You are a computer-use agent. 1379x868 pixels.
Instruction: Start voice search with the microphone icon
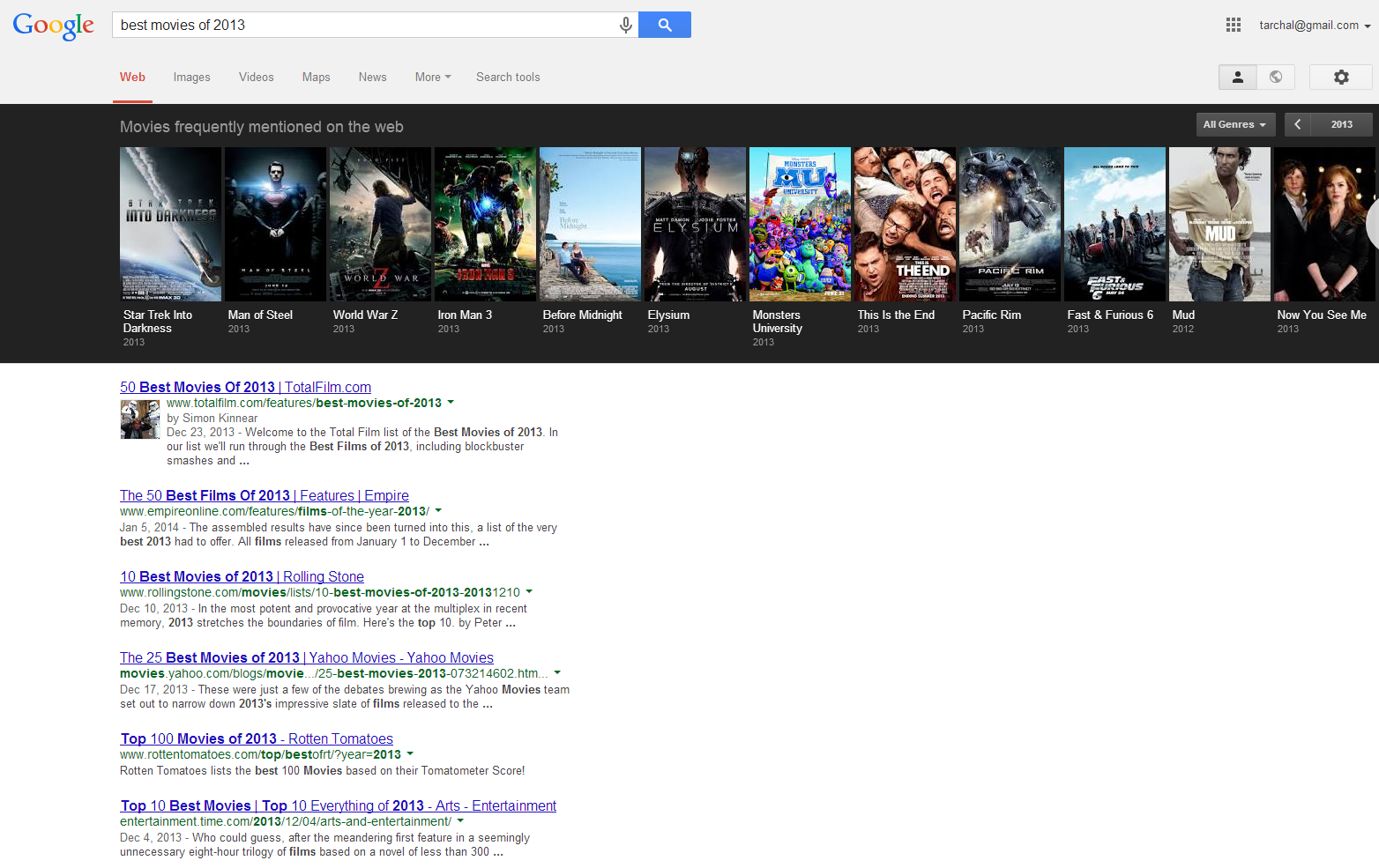pyautogui.click(x=625, y=25)
